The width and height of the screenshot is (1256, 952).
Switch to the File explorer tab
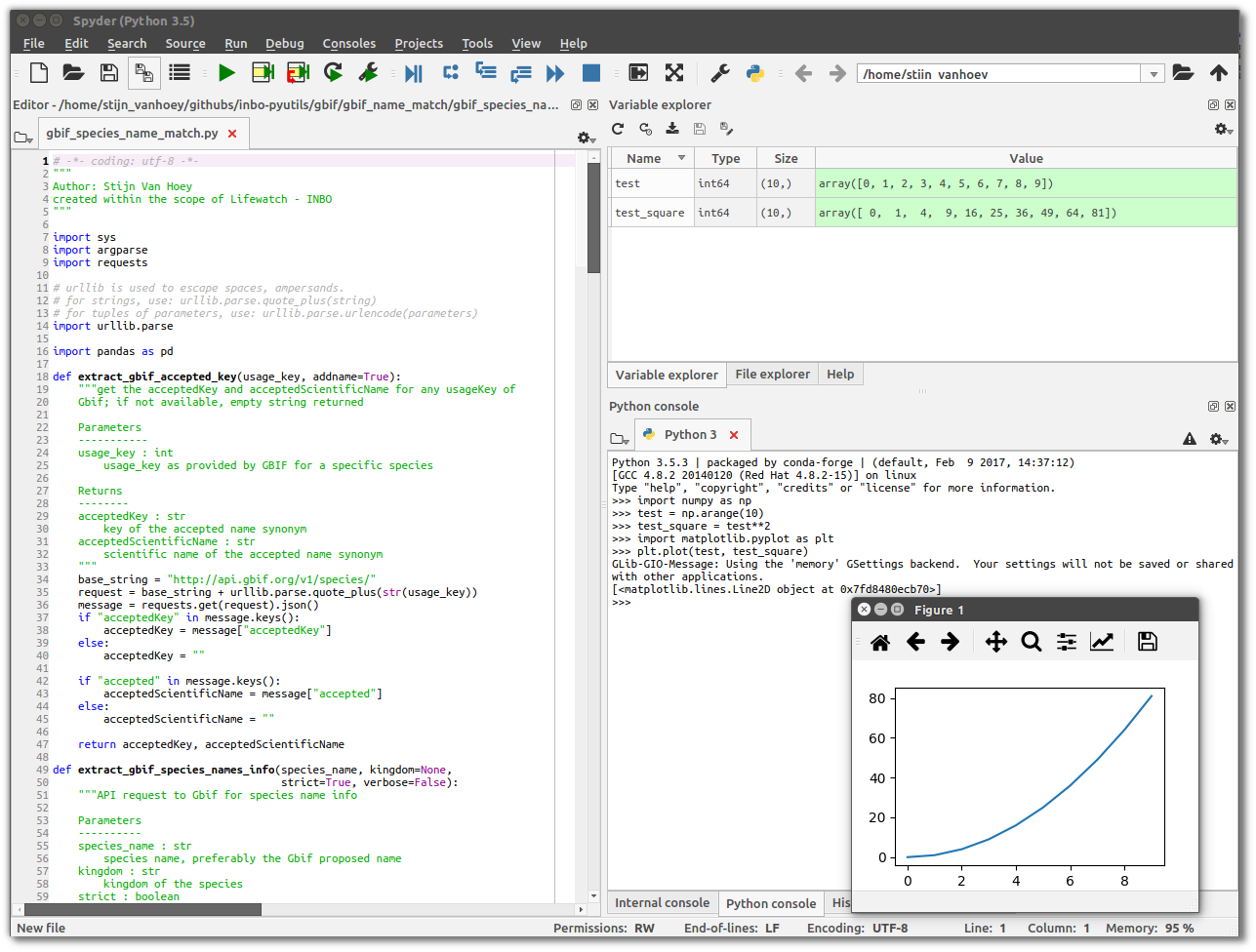[x=773, y=375]
